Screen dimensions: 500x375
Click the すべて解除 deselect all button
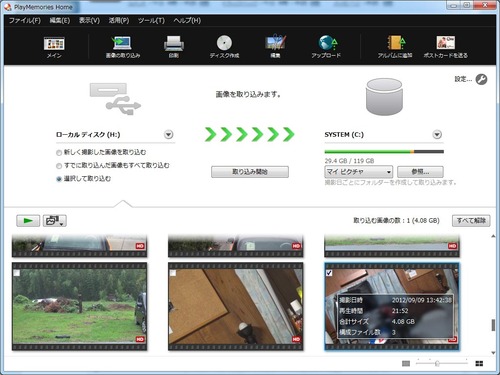(471, 221)
